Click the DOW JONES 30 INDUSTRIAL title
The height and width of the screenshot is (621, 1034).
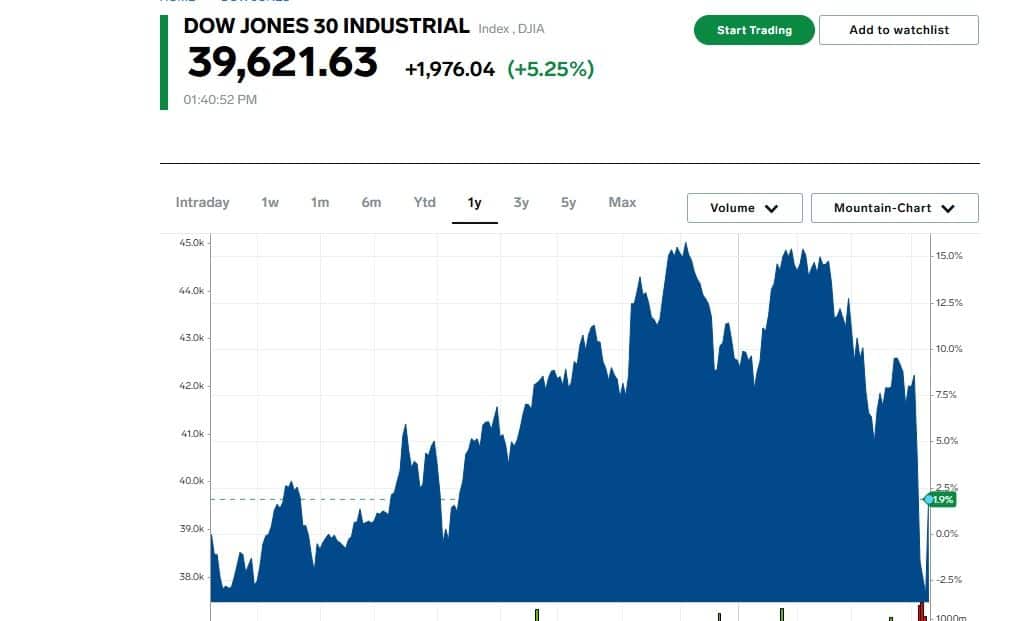[x=326, y=26]
